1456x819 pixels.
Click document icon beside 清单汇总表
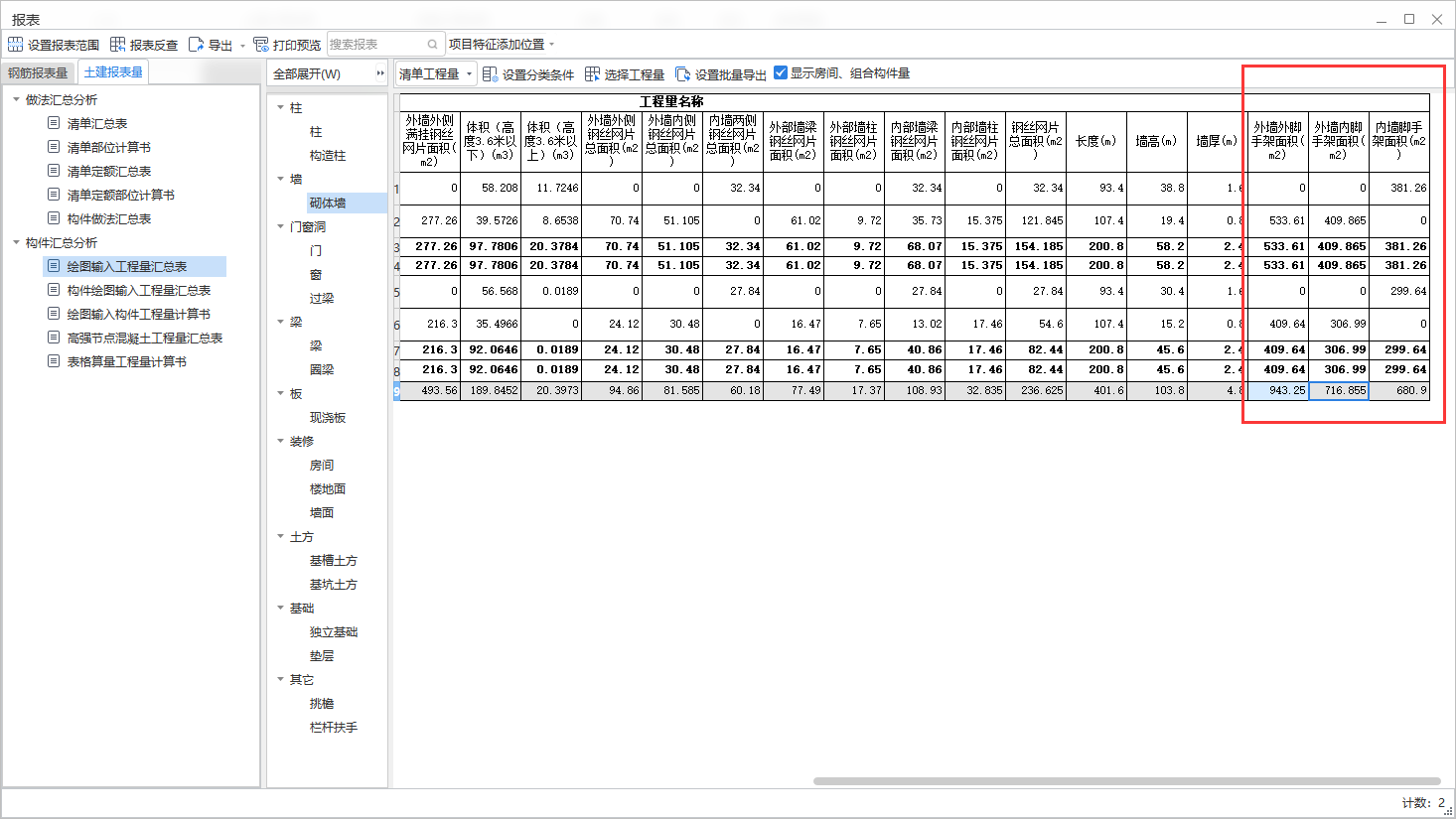coord(54,123)
